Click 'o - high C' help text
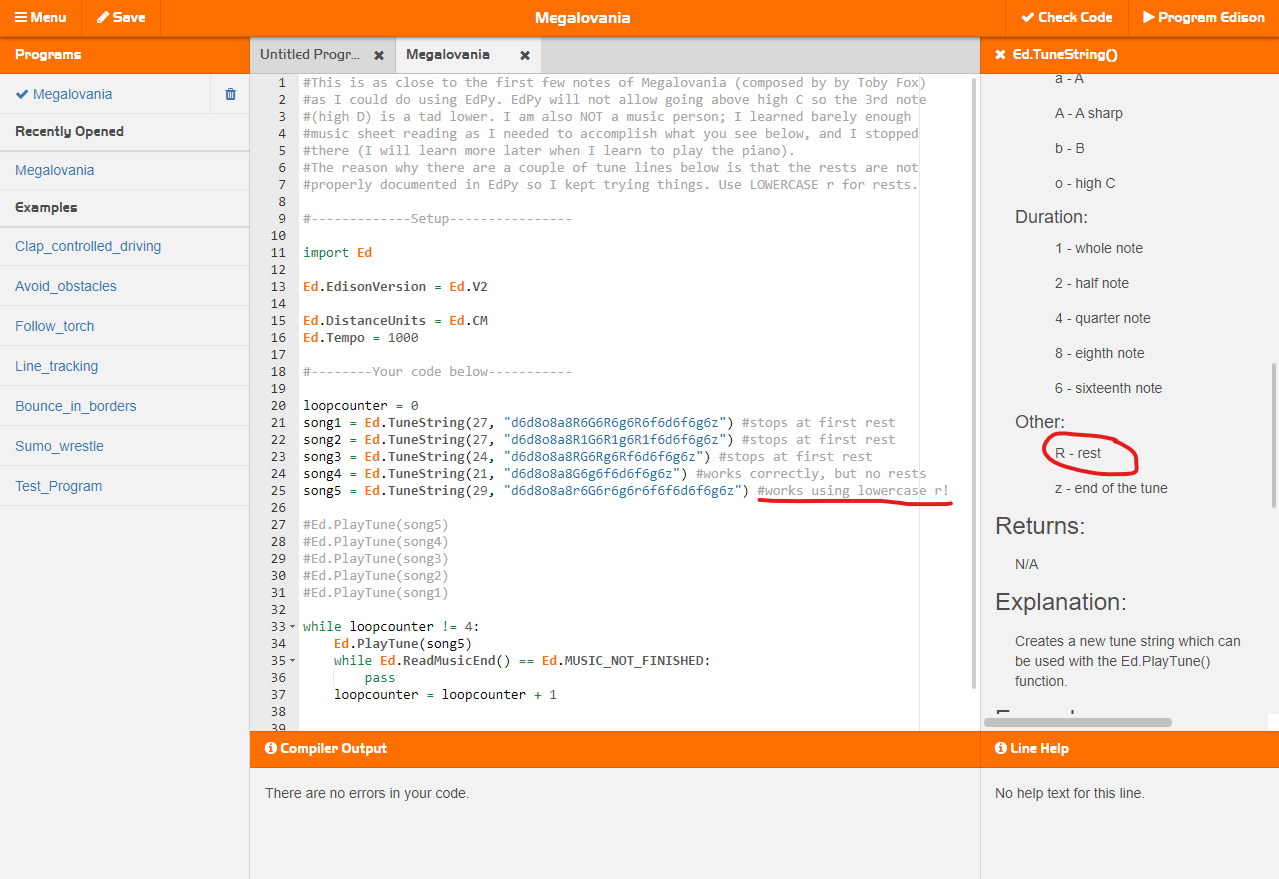This screenshot has height=879, width=1279. point(1085,183)
